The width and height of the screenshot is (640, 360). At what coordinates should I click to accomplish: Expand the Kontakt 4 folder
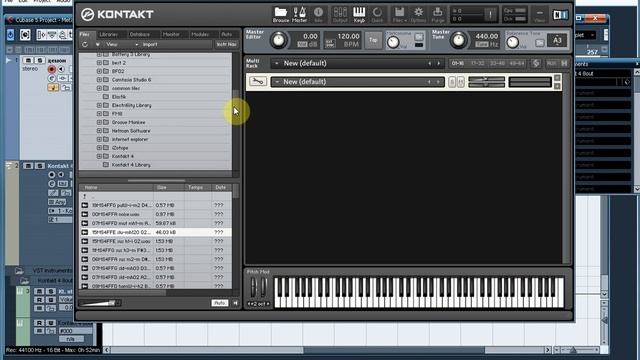coord(99,156)
